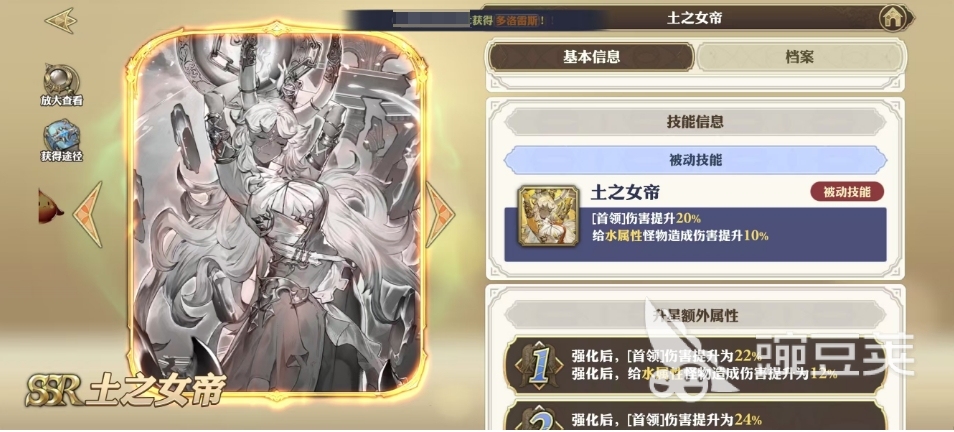Click the red 被动技能 tag button
This screenshot has width=954, height=432.
coord(847,192)
